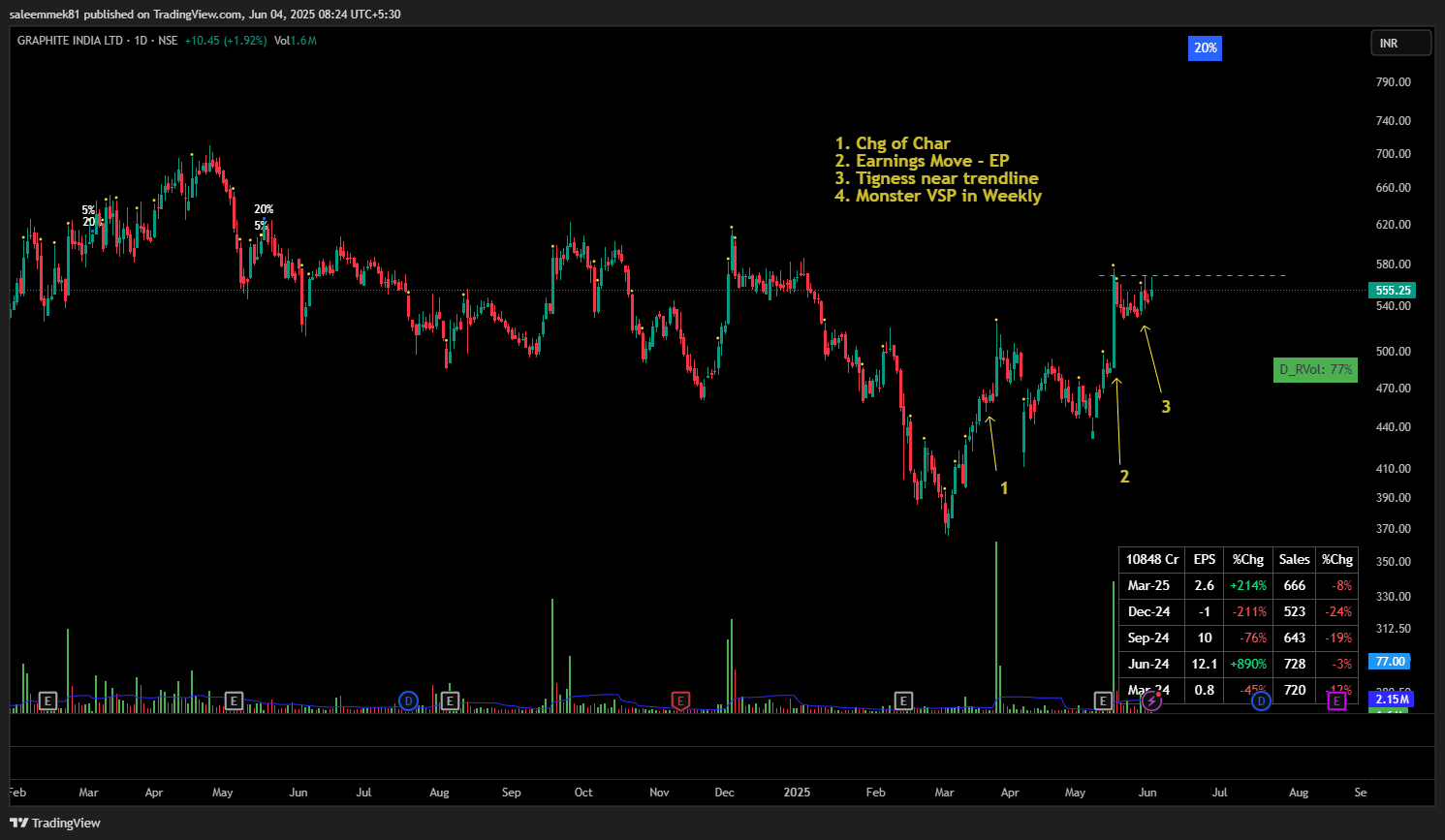Select the '3. Tigness near trendline' note line
The width and height of the screenshot is (1445, 840).
pos(936,178)
